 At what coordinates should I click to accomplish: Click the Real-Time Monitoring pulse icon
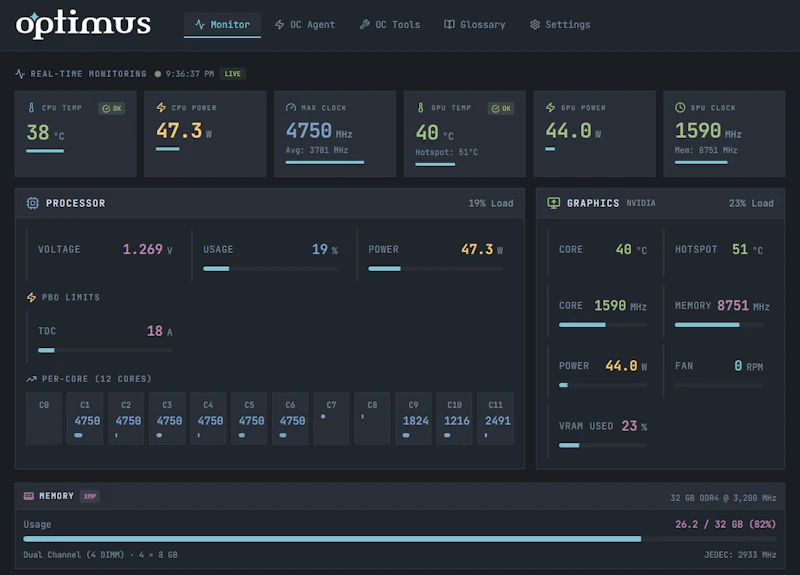20,74
